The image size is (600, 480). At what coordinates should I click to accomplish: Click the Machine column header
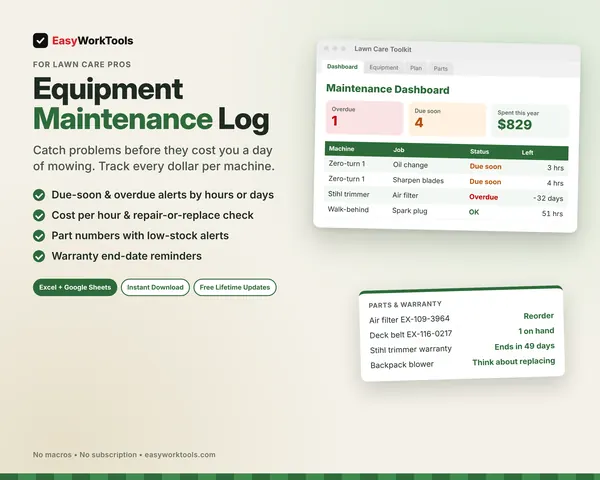click(x=341, y=149)
